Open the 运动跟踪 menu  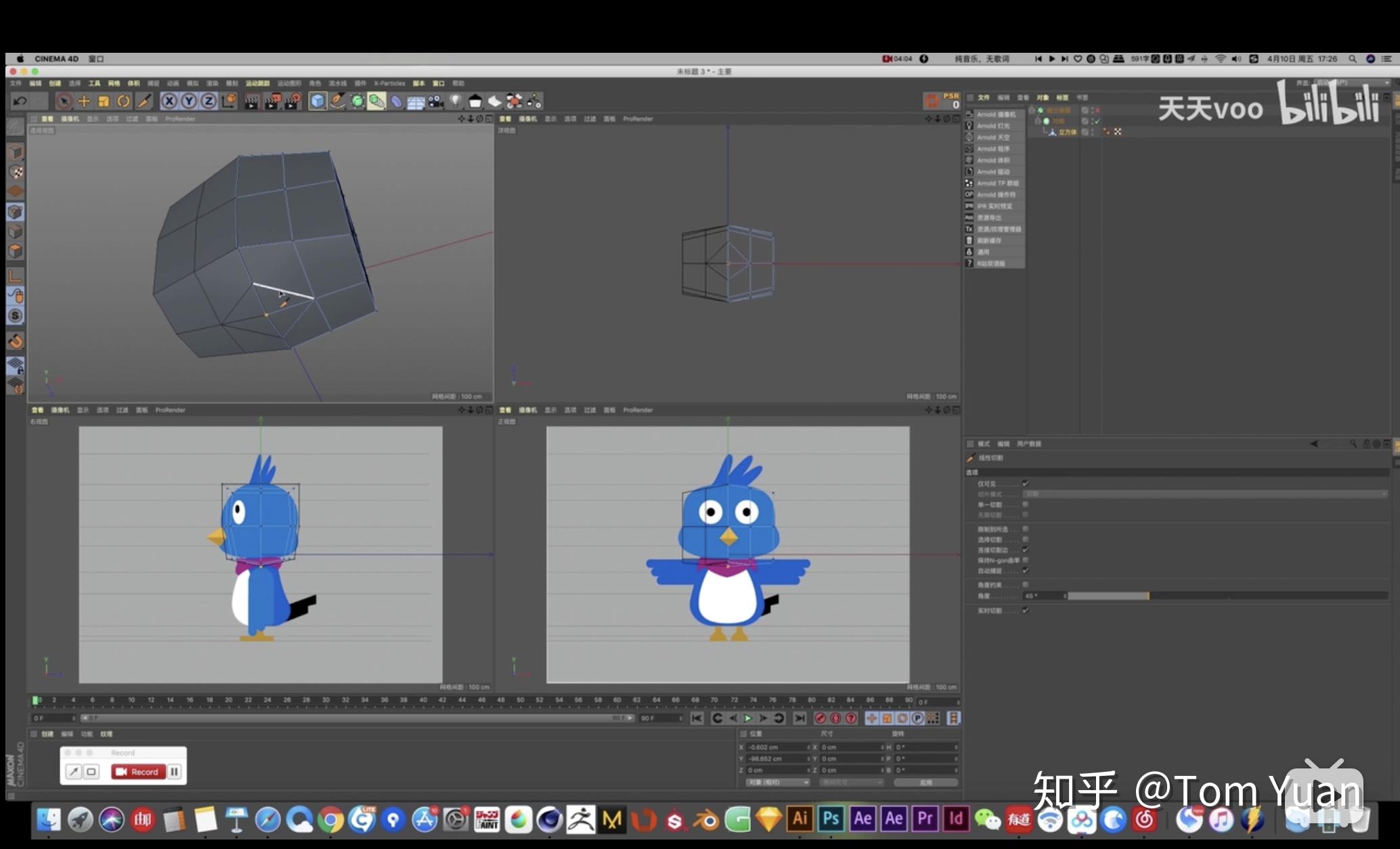[x=257, y=83]
